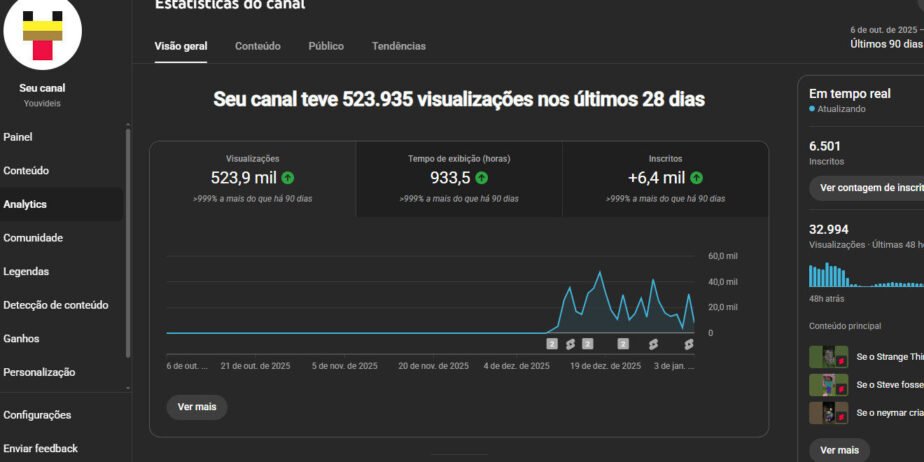
Task: Click "Ver contagem de inscritos" button
Action: coord(866,187)
